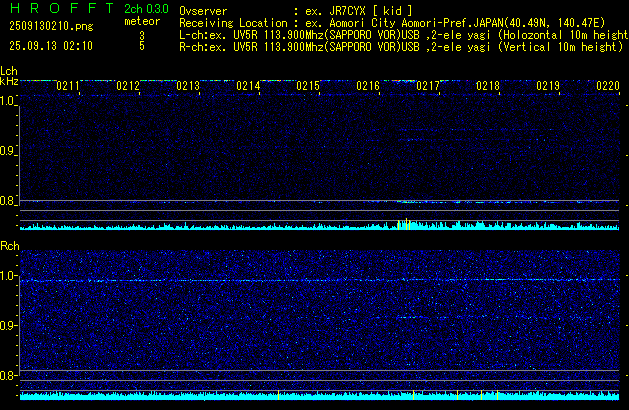
Task: Click the 'Rch' channel label
Action: pyautogui.click(x=10, y=246)
